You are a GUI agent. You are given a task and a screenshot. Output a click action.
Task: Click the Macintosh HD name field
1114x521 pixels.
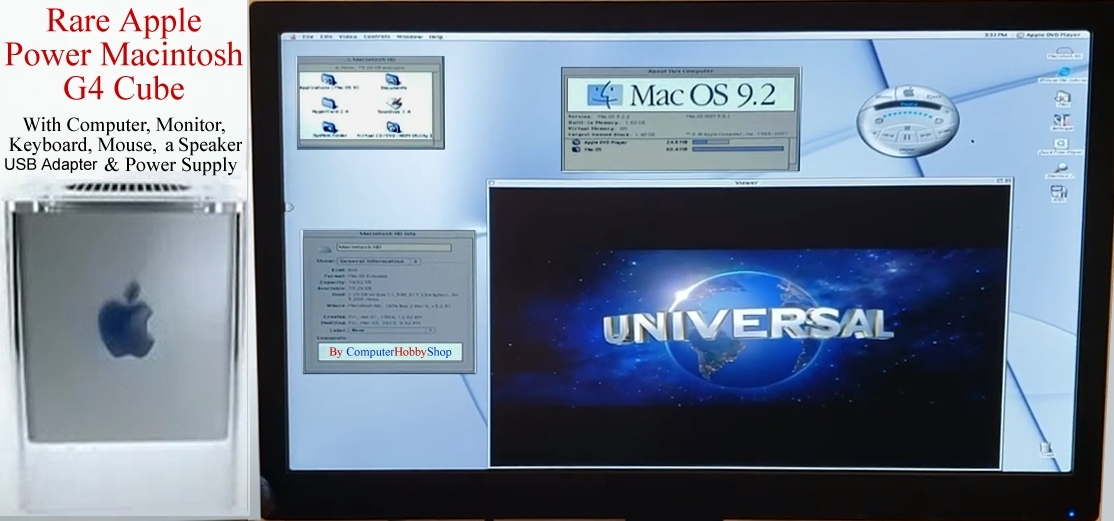tap(394, 247)
